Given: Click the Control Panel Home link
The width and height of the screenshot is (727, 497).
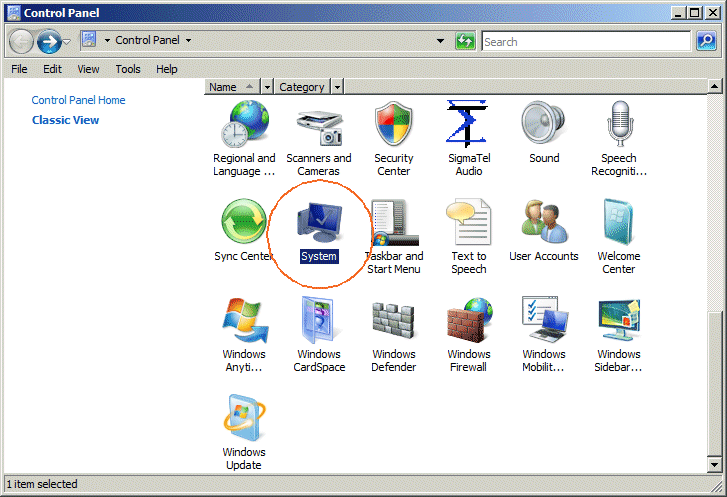Looking at the screenshot, I should 78,100.
